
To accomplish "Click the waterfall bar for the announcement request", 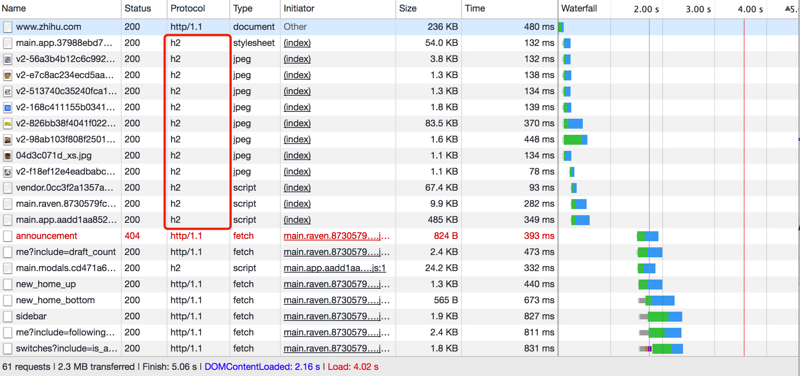I will 647,236.
